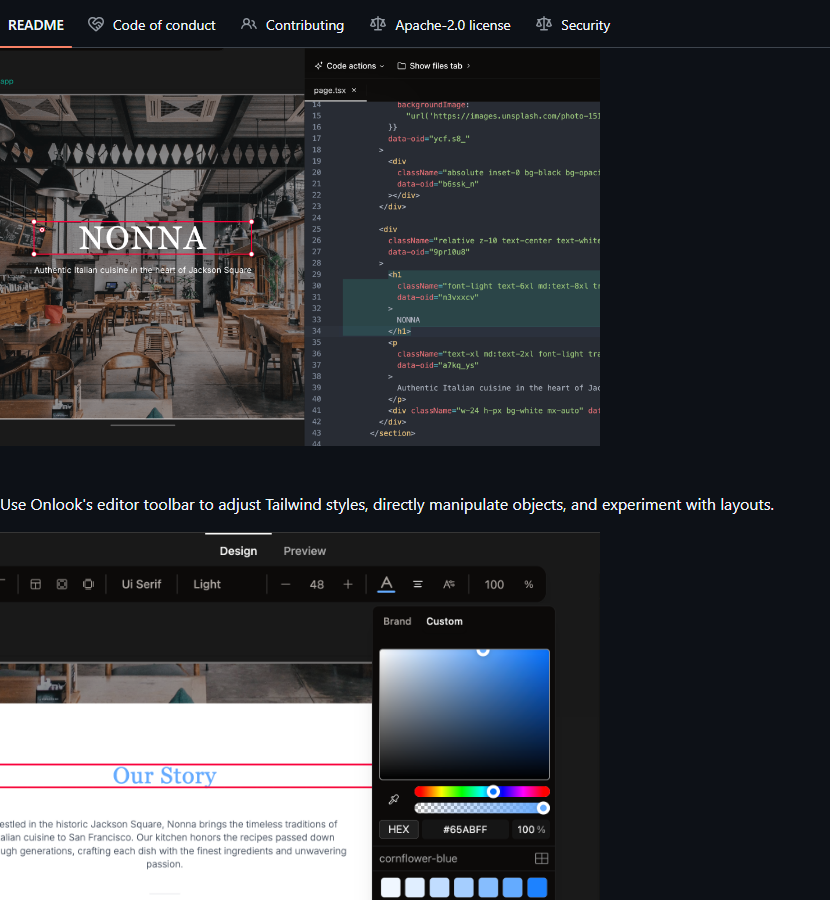Open the text alignment icon

click(418, 584)
